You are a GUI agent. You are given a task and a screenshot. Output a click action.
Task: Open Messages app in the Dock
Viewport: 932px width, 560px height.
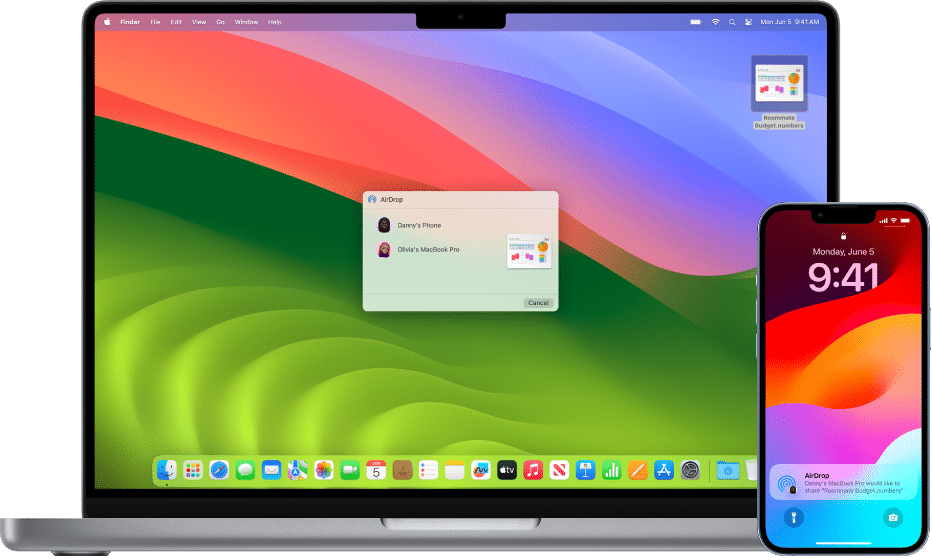pyautogui.click(x=245, y=471)
